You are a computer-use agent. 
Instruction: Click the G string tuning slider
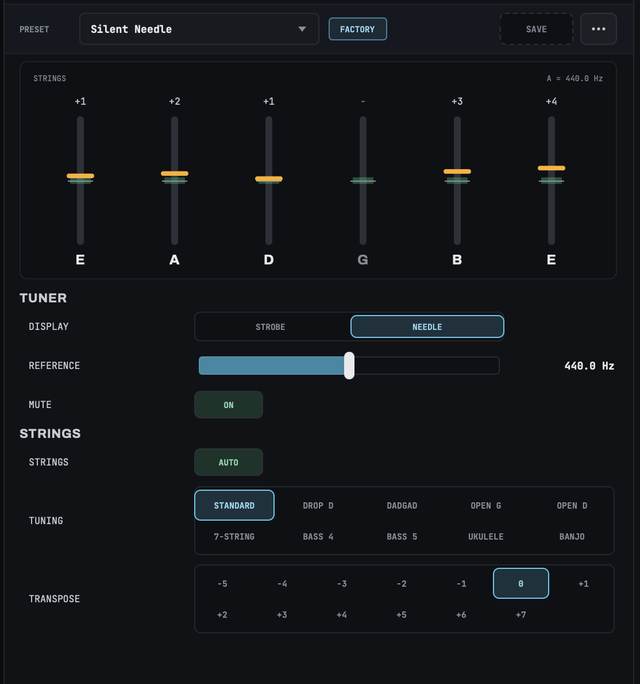(x=363, y=181)
